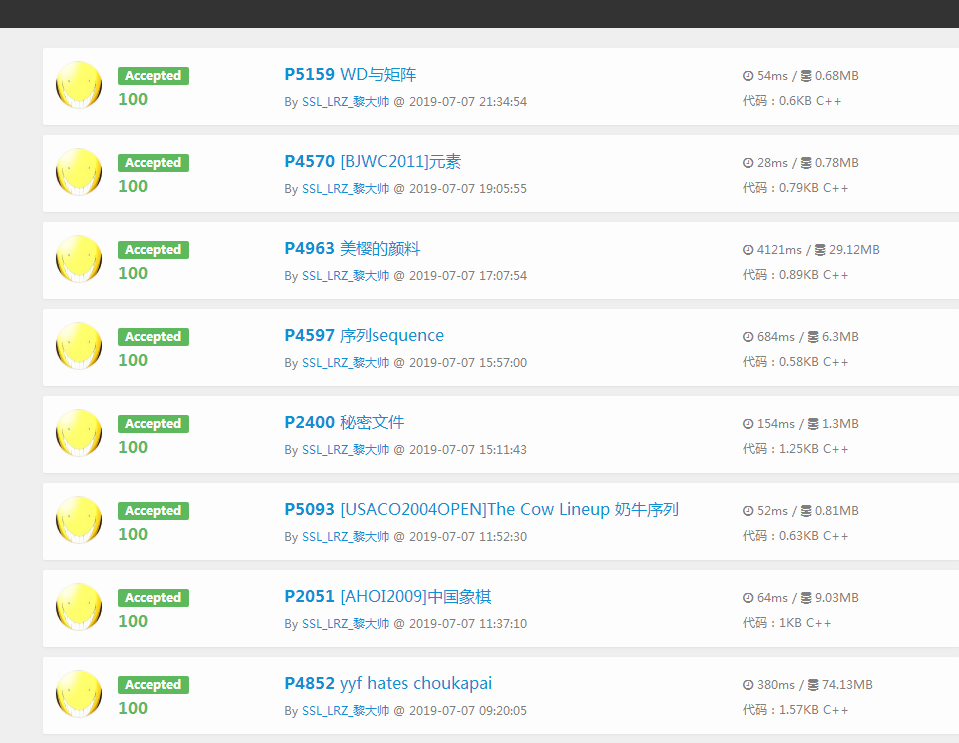The height and width of the screenshot is (743, 959).
Task: Click the clock icon next to 54ms
Action: coord(748,76)
